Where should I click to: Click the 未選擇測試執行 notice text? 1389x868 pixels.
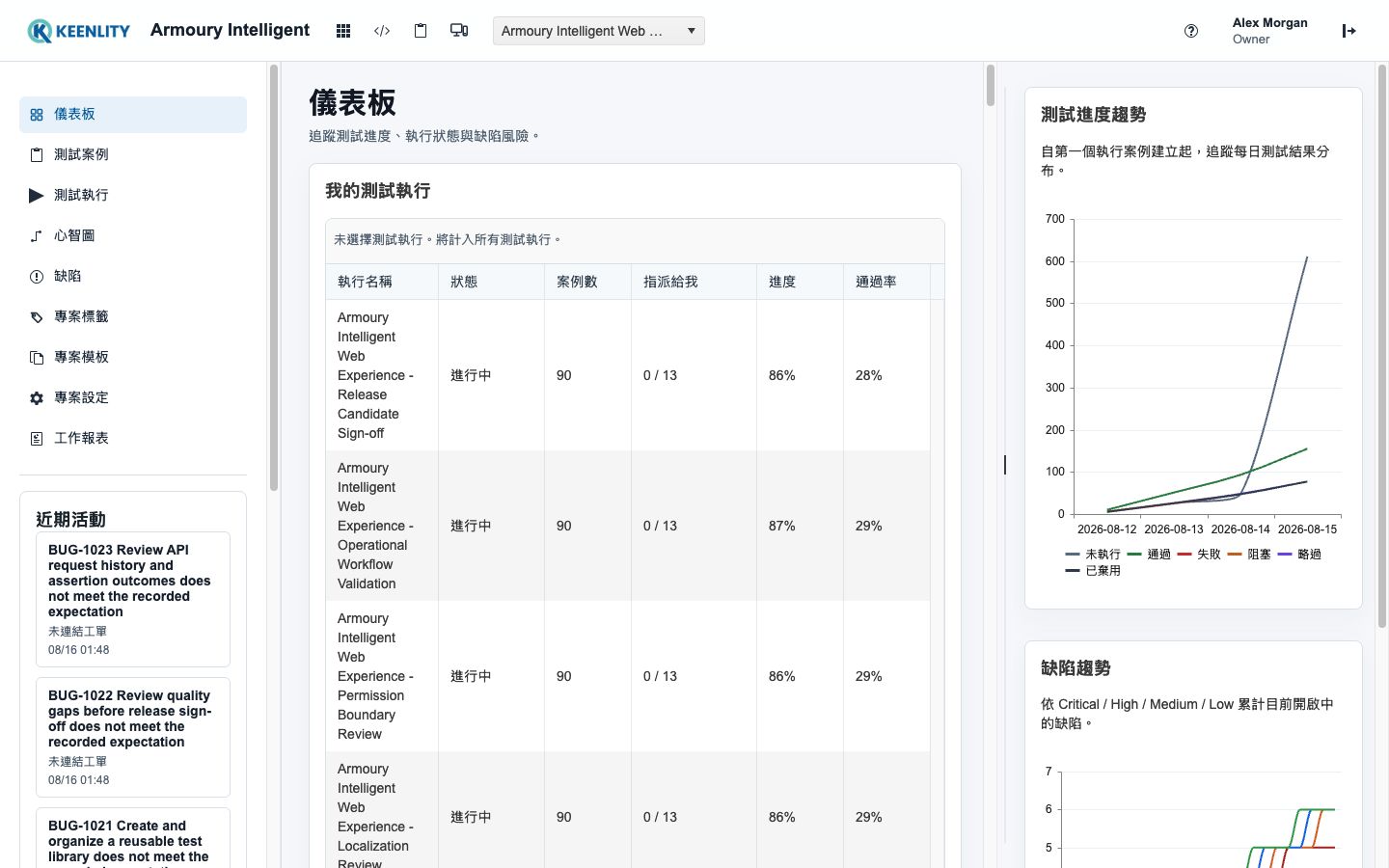coord(448,239)
